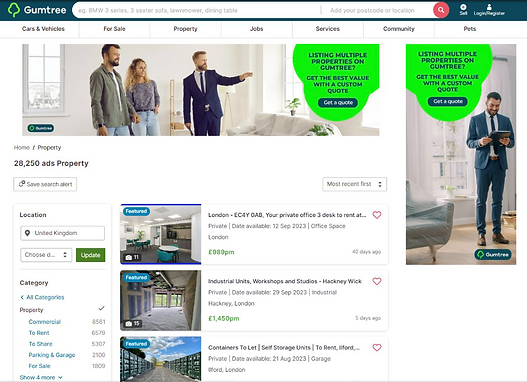Click Get a quote on the side banner

pyautogui.click(x=448, y=101)
